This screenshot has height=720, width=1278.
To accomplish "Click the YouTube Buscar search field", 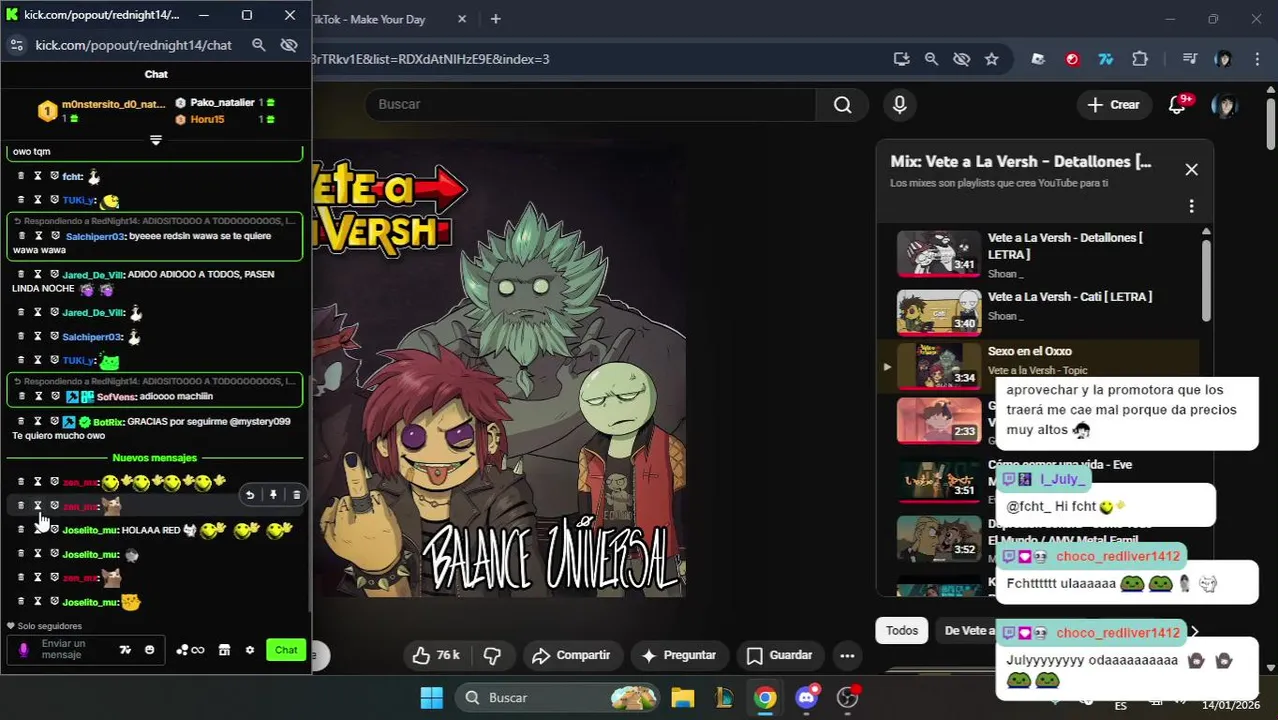I will pos(590,104).
